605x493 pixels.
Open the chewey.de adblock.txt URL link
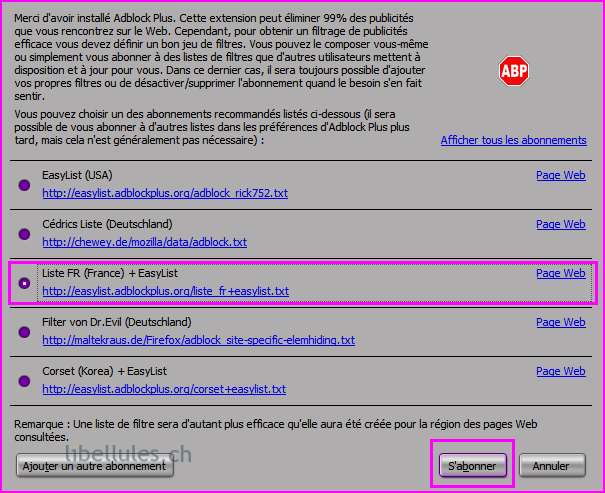(145, 242)
